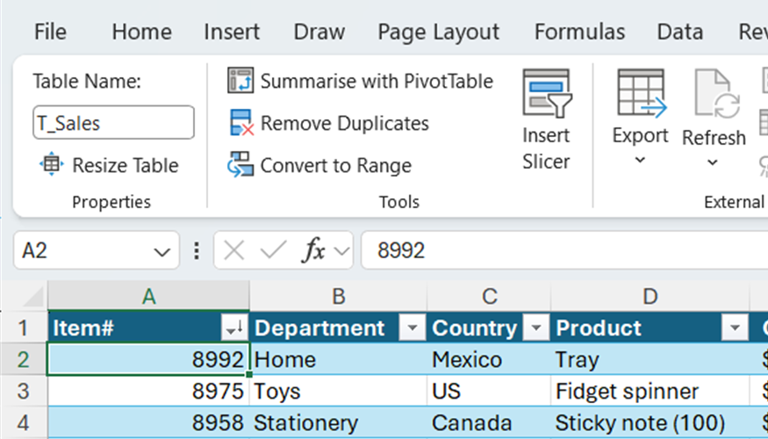The height and width of the screenshot is (439, 768).
Task: Open the Country column filter dropdown
Action: tap(536, 328)
